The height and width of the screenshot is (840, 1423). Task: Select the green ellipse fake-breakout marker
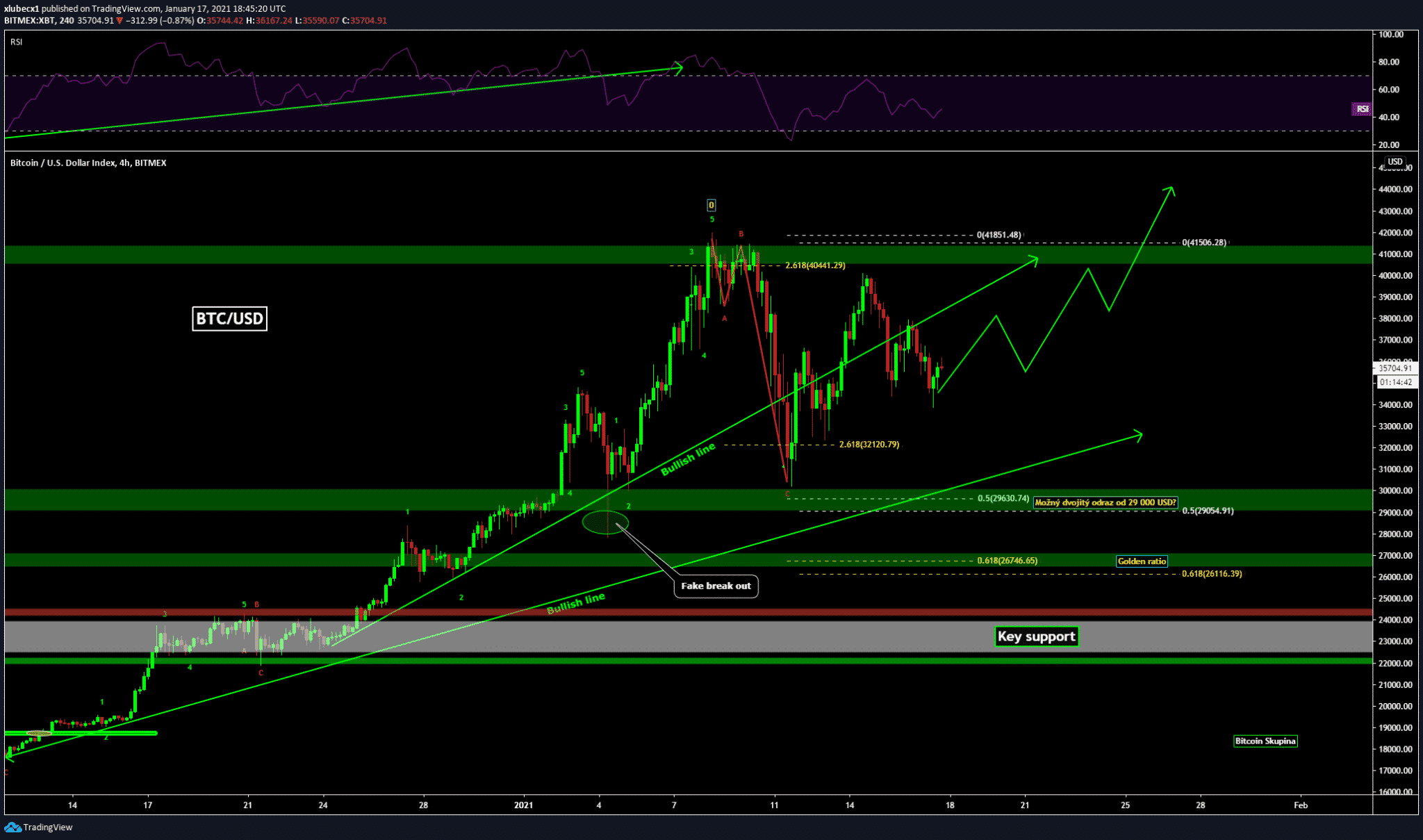[604, 522]
